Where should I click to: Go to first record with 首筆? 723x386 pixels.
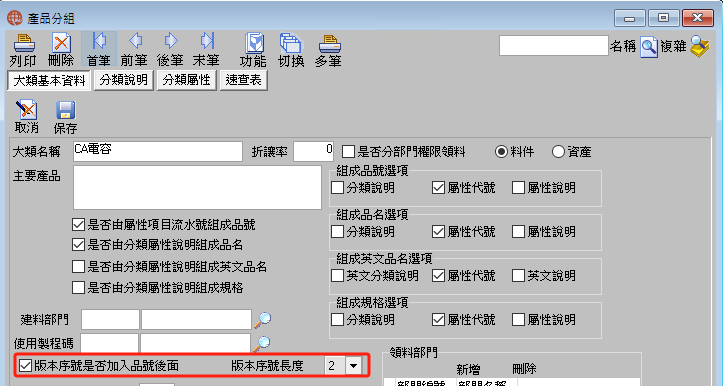click(99, 42)
